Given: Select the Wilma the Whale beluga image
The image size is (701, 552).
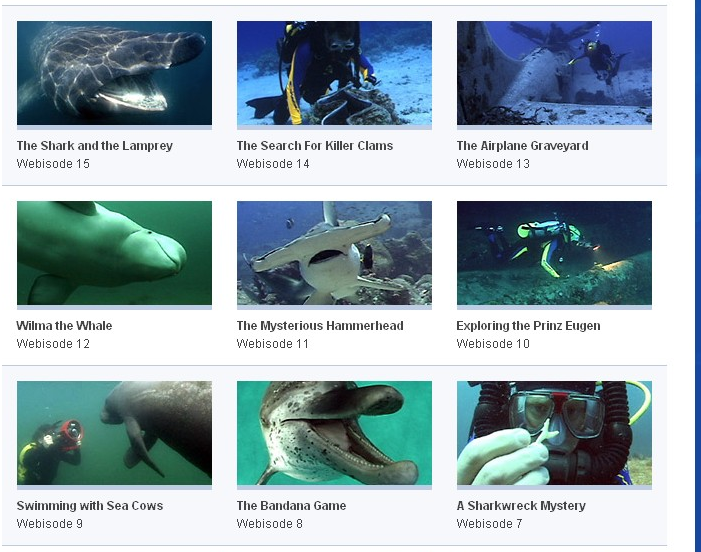Looking at the screenshot, I should coord(114,253).
